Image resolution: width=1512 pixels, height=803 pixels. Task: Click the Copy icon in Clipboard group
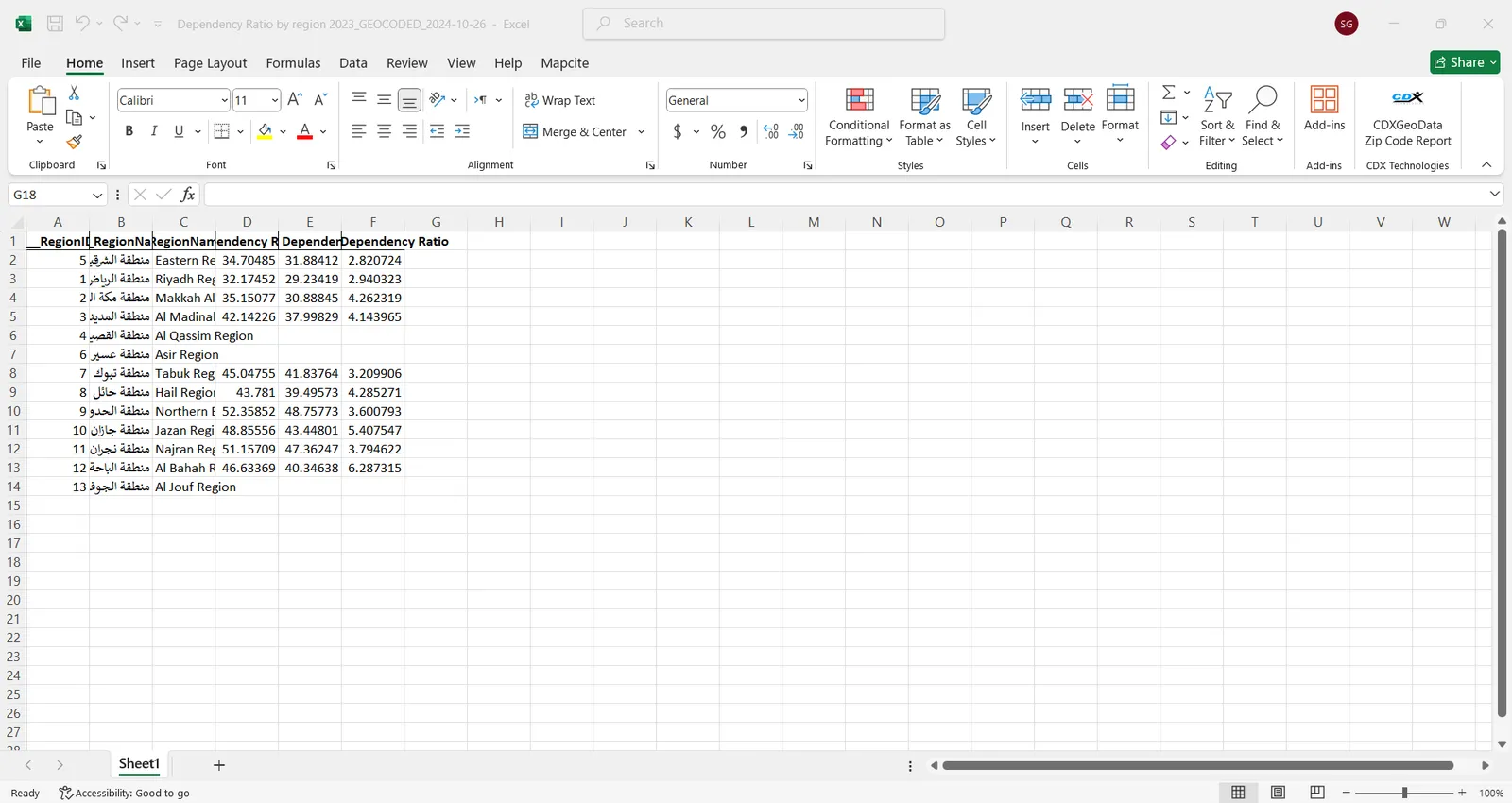(x=74, y=117)
